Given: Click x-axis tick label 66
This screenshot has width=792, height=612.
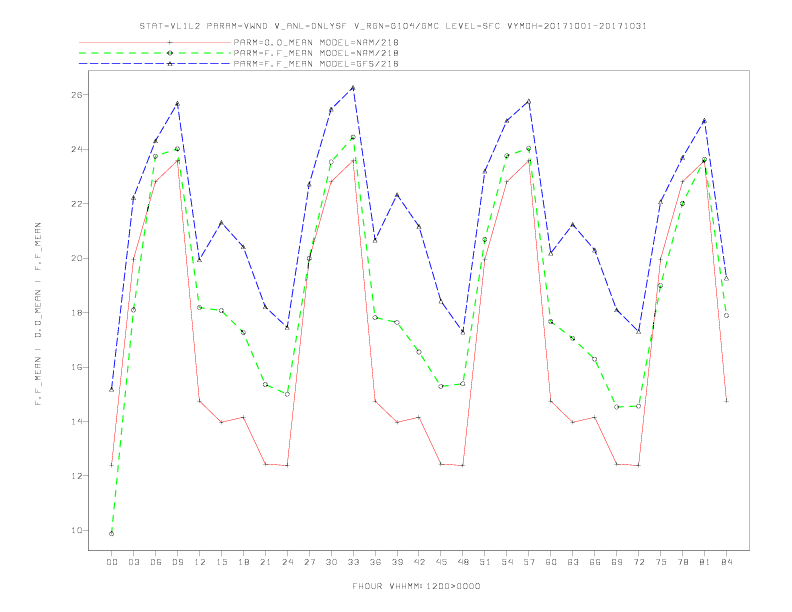Looking at the screenshot, I should click(x=595, y=562).
